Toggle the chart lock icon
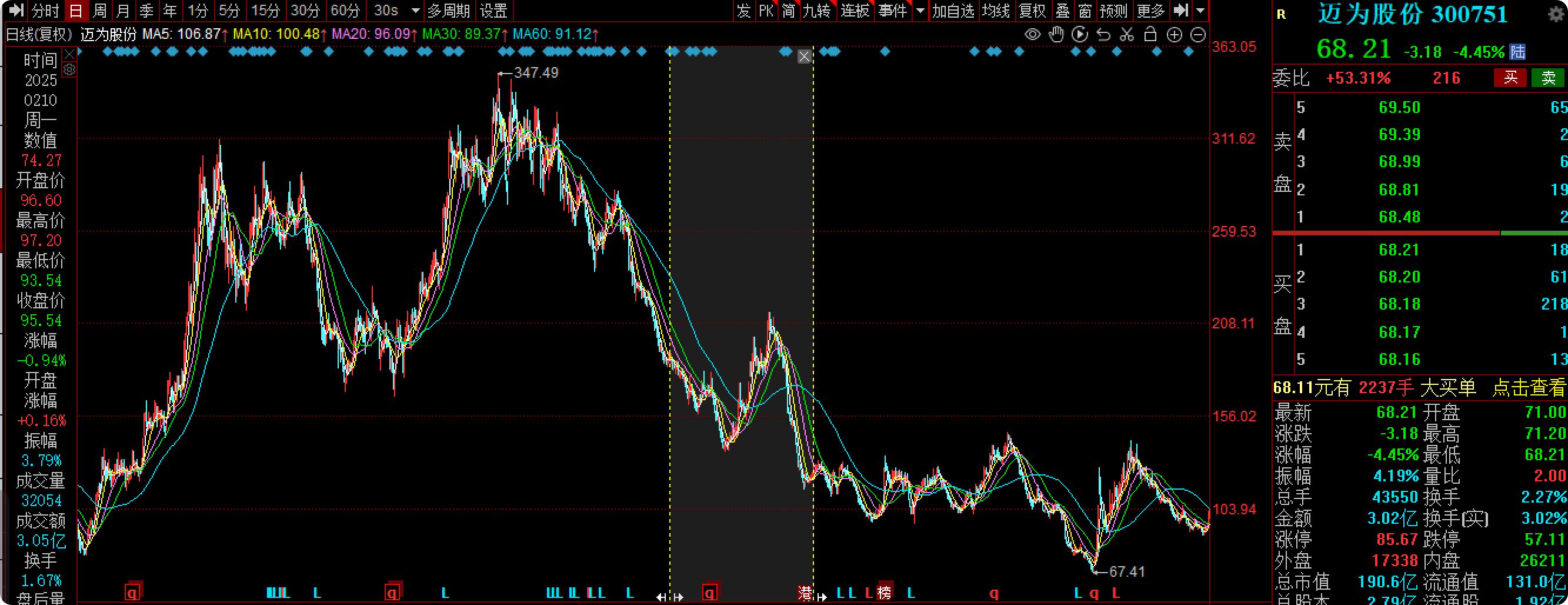The height and width of the screenshot is (605, 1568). 1150,35
